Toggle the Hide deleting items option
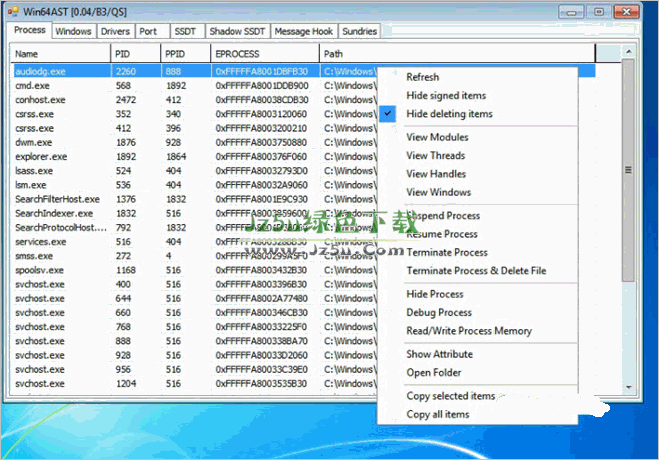This screenshot has width=659, height=460. coord(477,114)
